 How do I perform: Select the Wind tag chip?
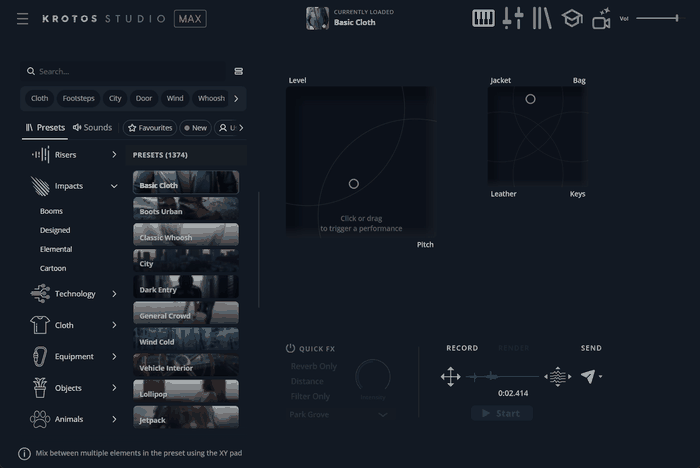click(x=175, y=98)
